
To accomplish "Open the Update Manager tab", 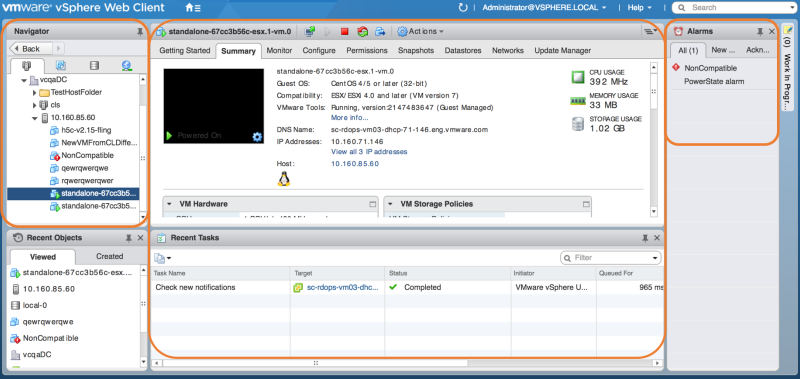I will tap(563, 50).
